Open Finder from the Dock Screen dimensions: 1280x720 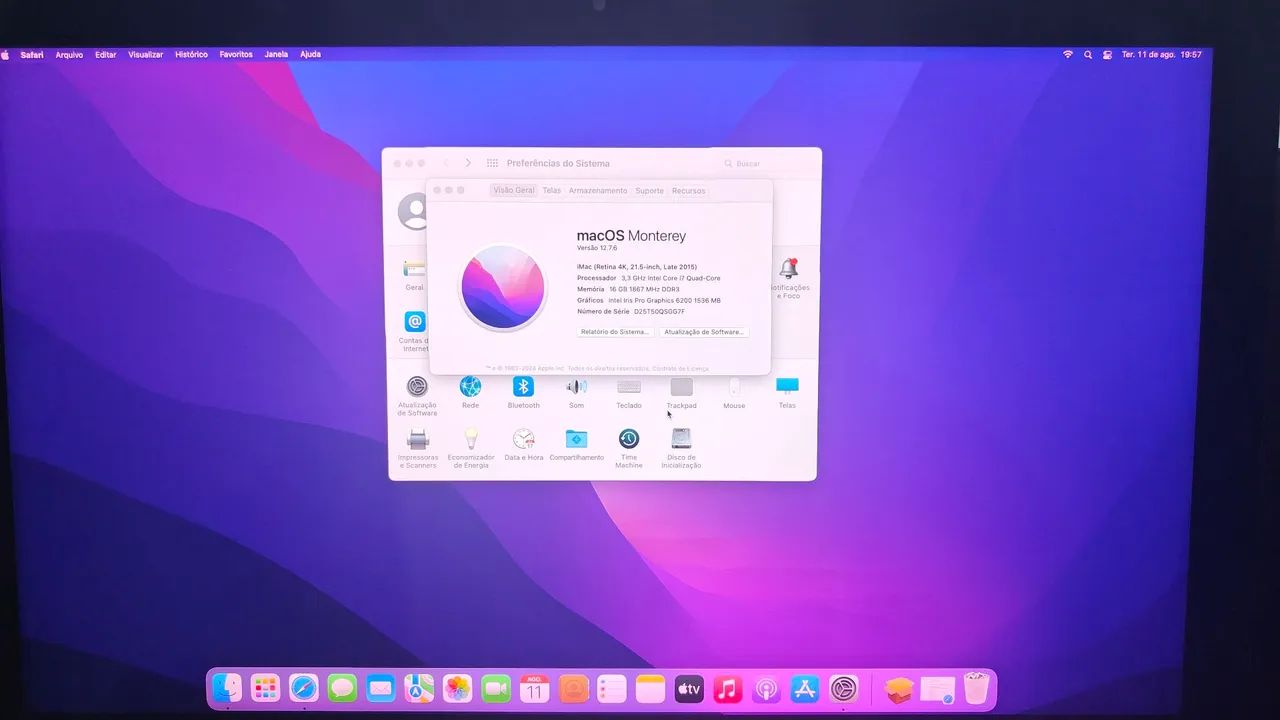point(227,688)
